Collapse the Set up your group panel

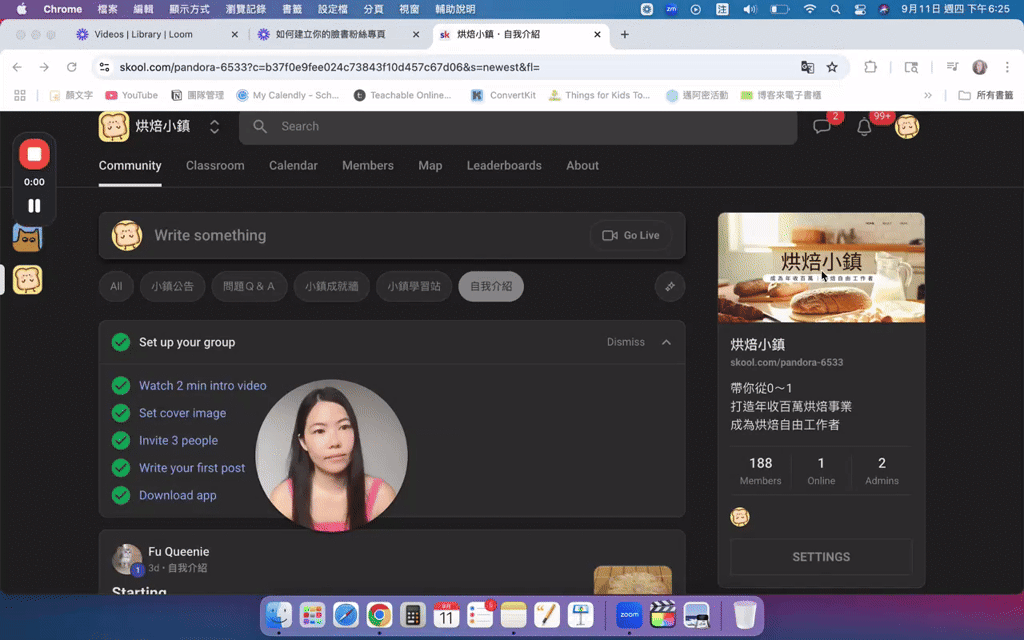coord(667,341)
